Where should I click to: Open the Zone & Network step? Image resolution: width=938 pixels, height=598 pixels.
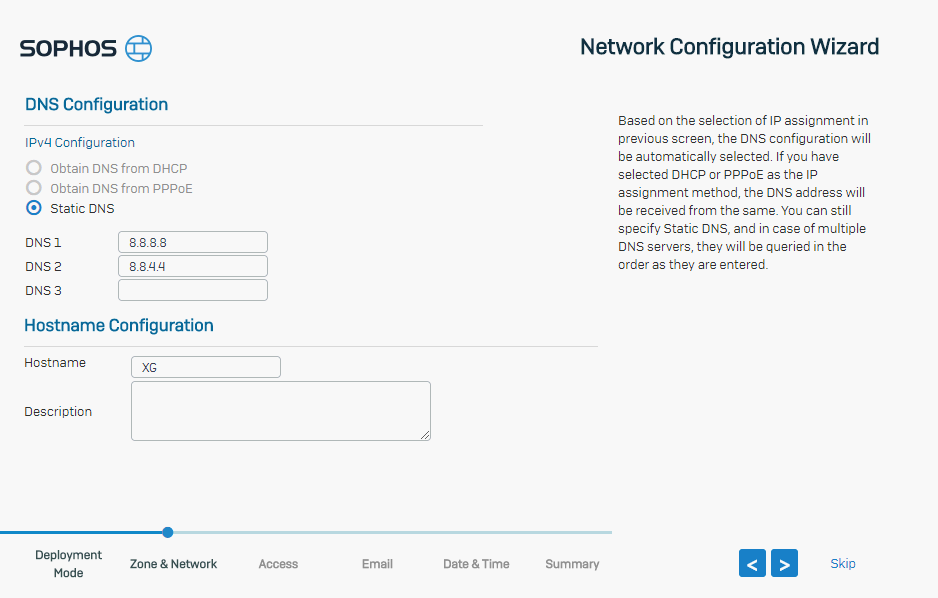(173, 564)
